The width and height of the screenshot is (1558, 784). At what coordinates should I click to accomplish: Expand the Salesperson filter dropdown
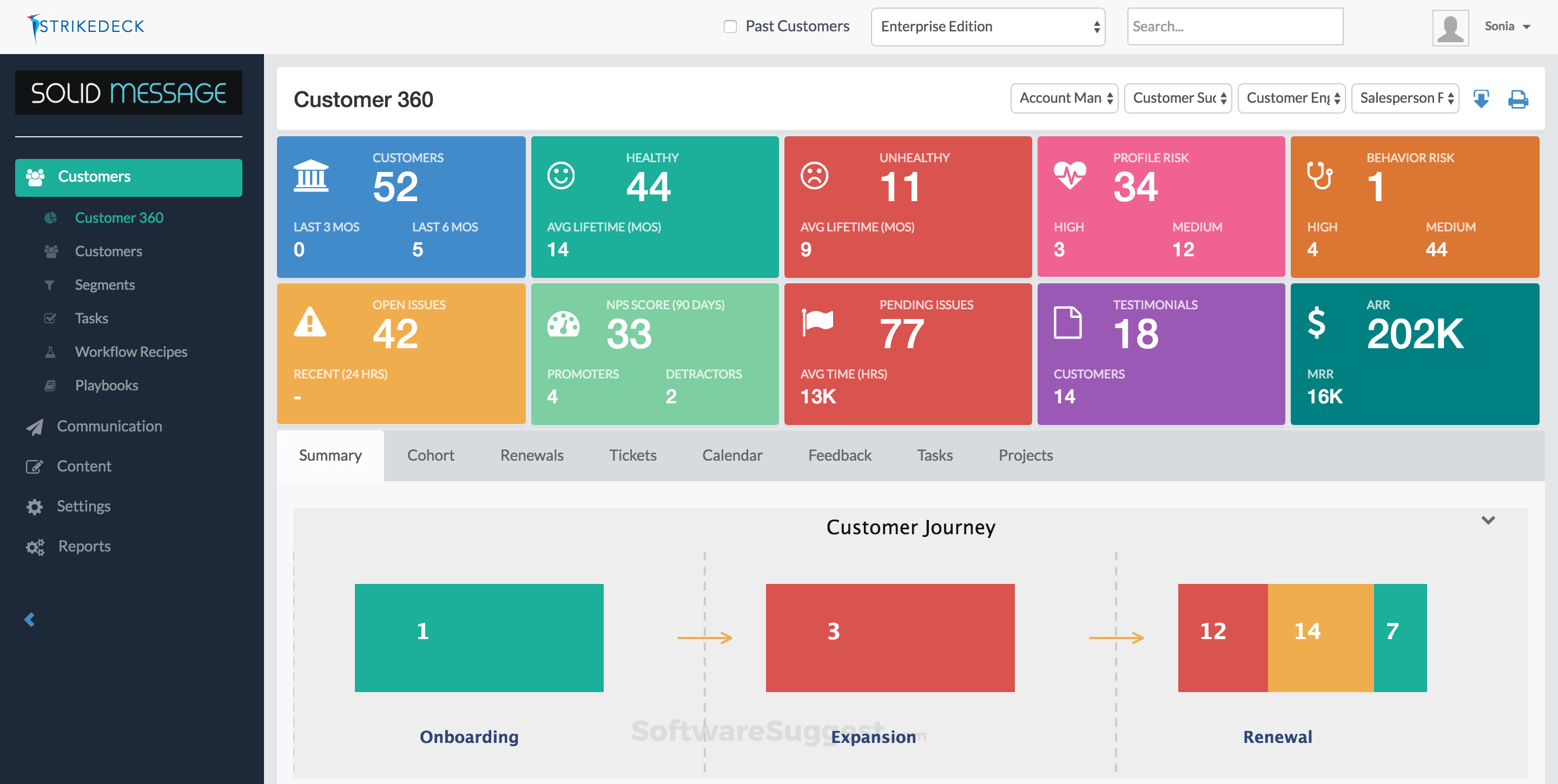[1404, 98]
